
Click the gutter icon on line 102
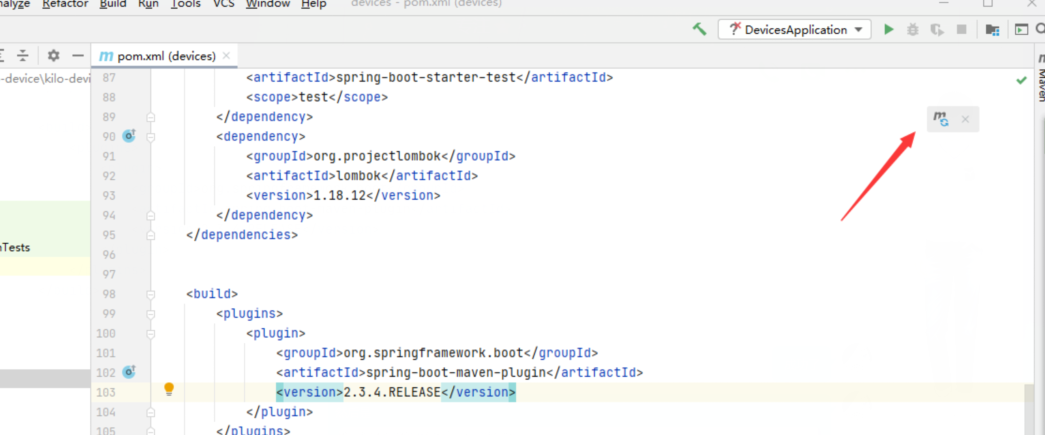point(129,372)
